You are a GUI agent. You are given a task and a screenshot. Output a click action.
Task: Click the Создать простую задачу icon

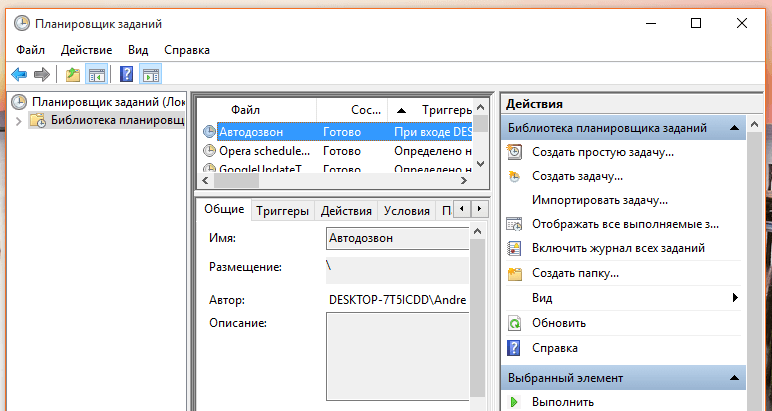click(x=515, y=152)
